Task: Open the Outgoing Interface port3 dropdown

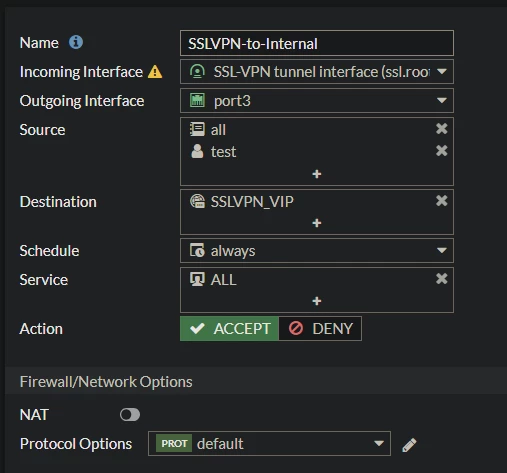Action: 317,101
